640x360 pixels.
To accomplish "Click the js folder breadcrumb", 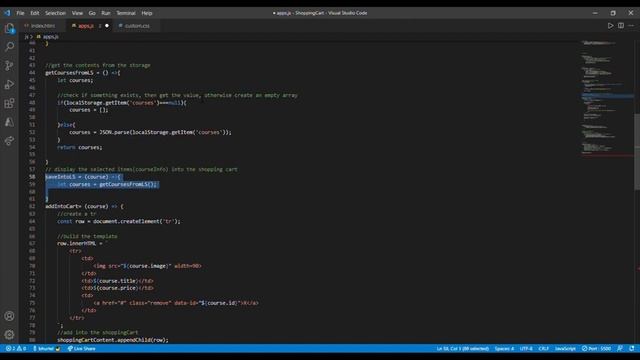I will coord(26,37).
